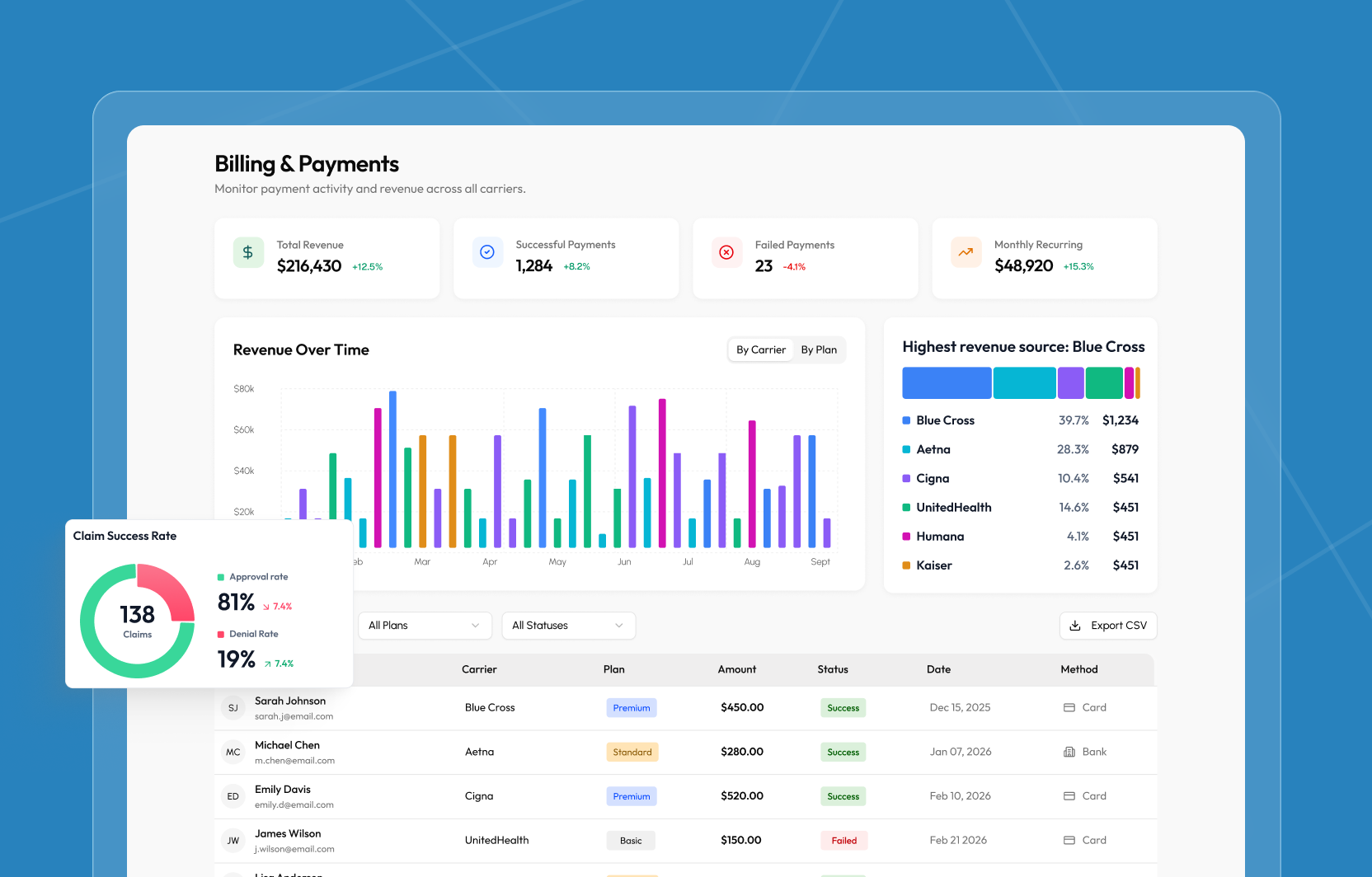Click the Claim Success Rate donut chart

click(137, 621)
